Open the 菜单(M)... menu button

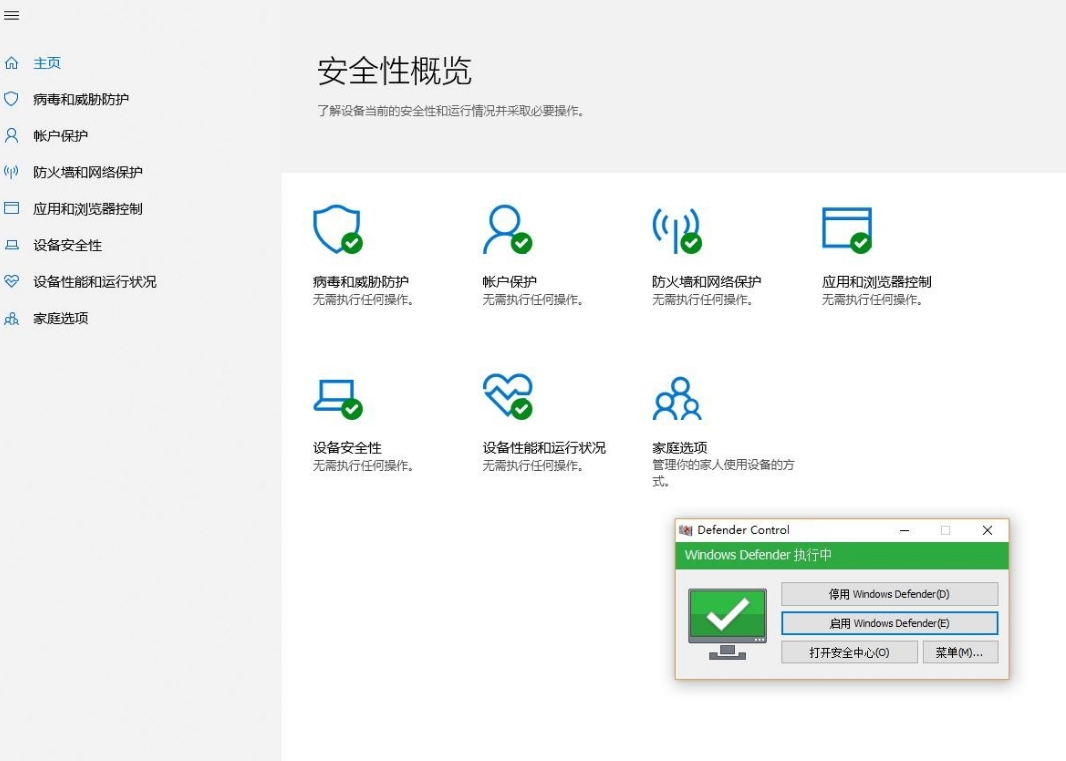click(960, 652)
